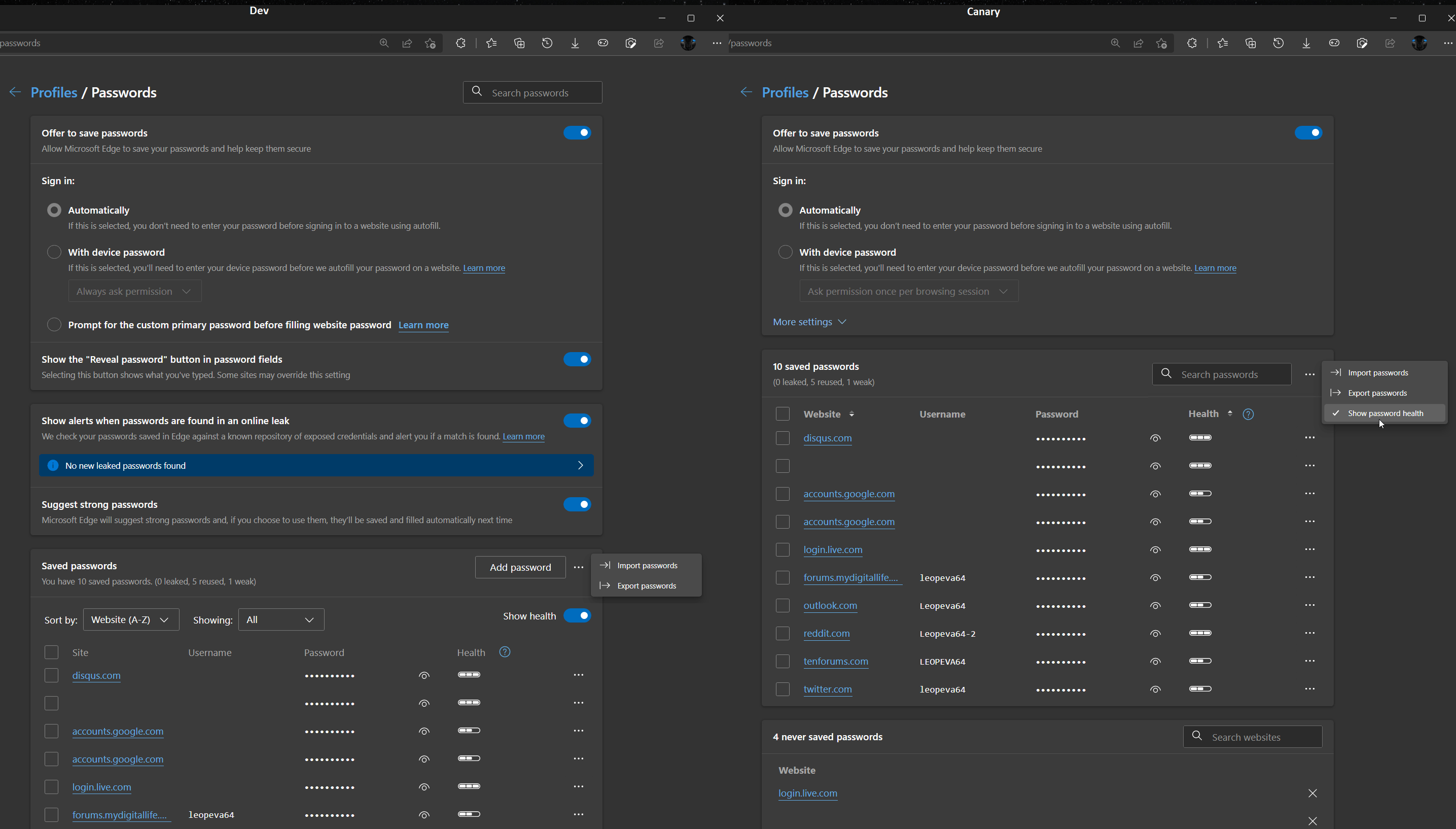1456x829 pixels.
Task: Click Health help icon in Canary table header
Action: click(x=1248, y=414)
